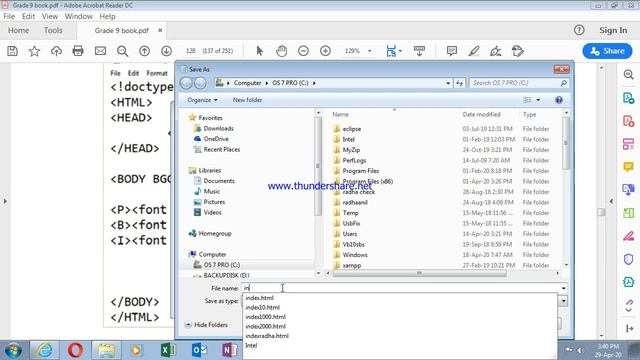Click the email envelope icon
This screenshot has width=640, height=360.
100,51
